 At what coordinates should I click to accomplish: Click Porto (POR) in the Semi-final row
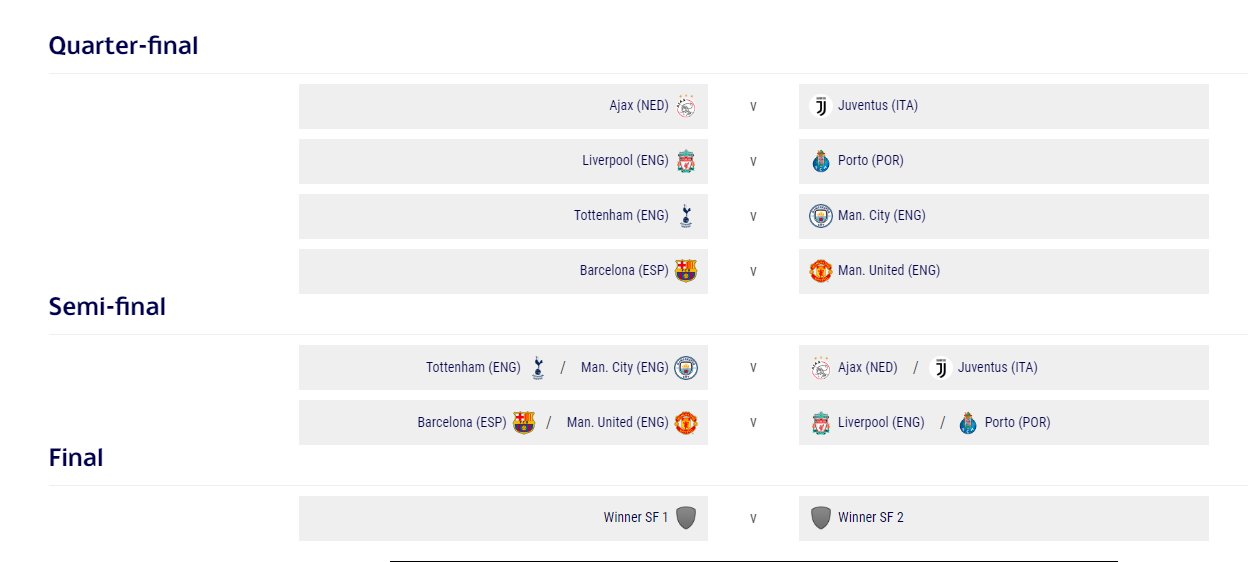(1017, 422)
